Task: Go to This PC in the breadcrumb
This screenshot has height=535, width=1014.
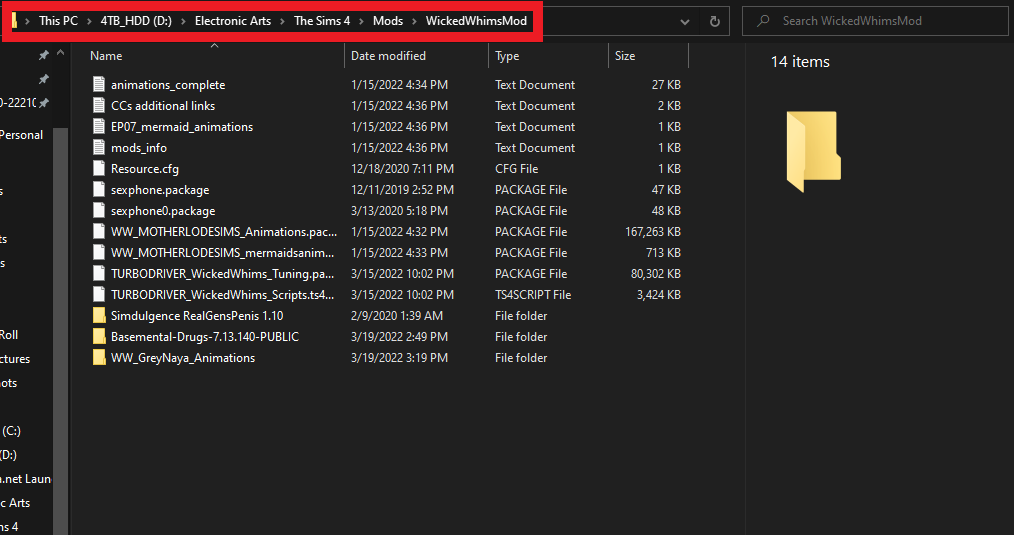Action: coord(58,21)
